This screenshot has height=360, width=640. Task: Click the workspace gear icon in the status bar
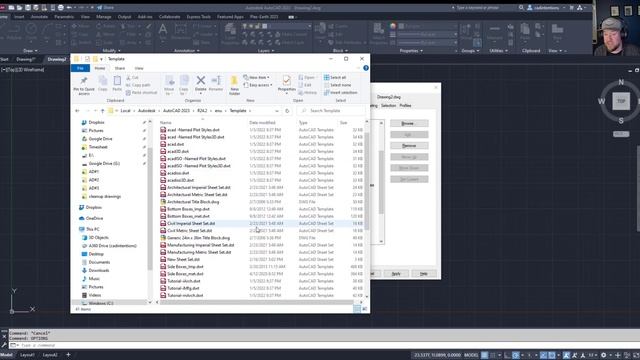pos(603,355)
